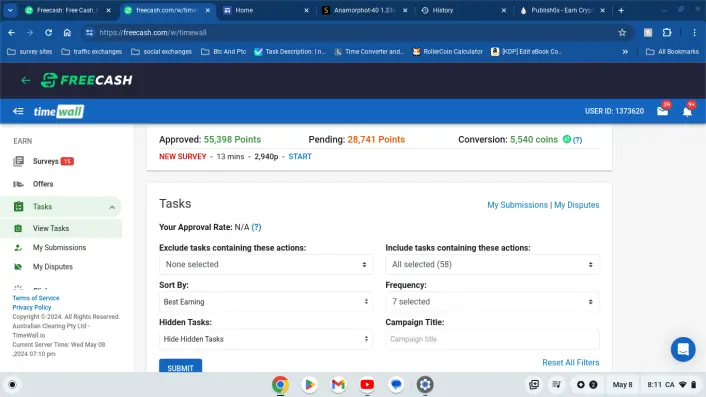Click the Approval Rate help question mark
The image size is (706, 397).
(x=256, y=227)
